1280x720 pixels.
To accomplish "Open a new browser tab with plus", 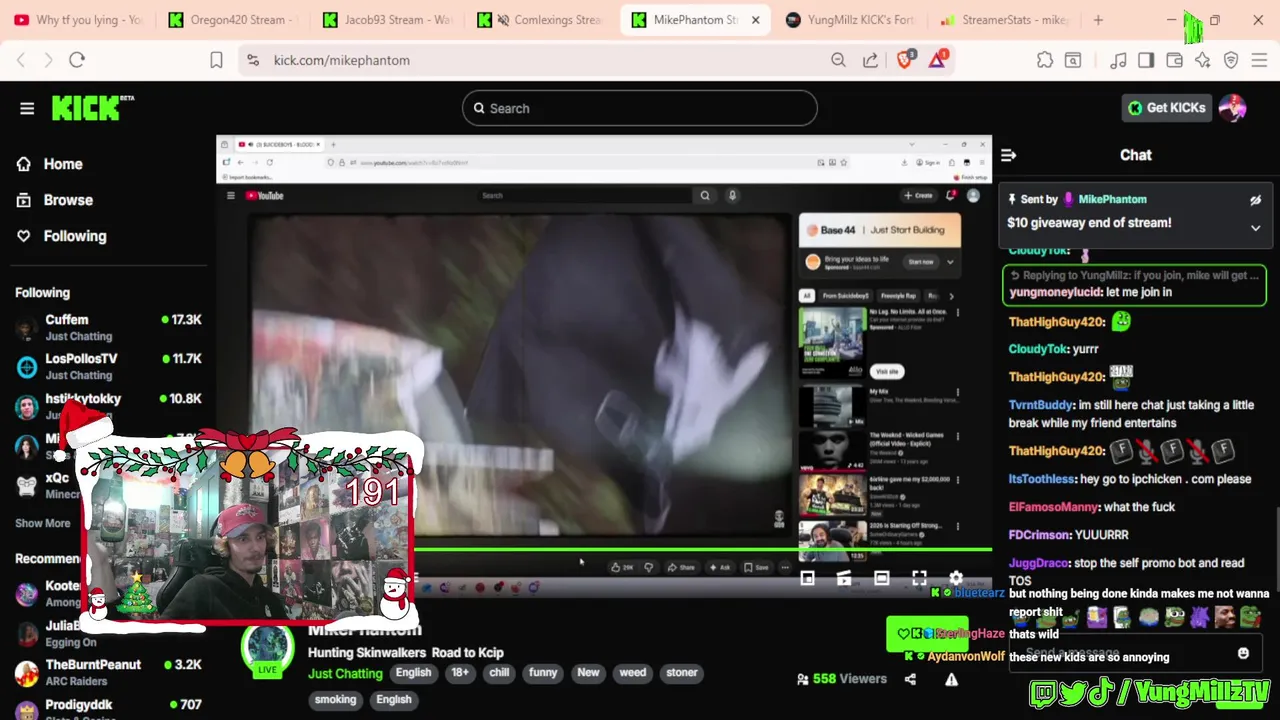I will (1098, 20).
